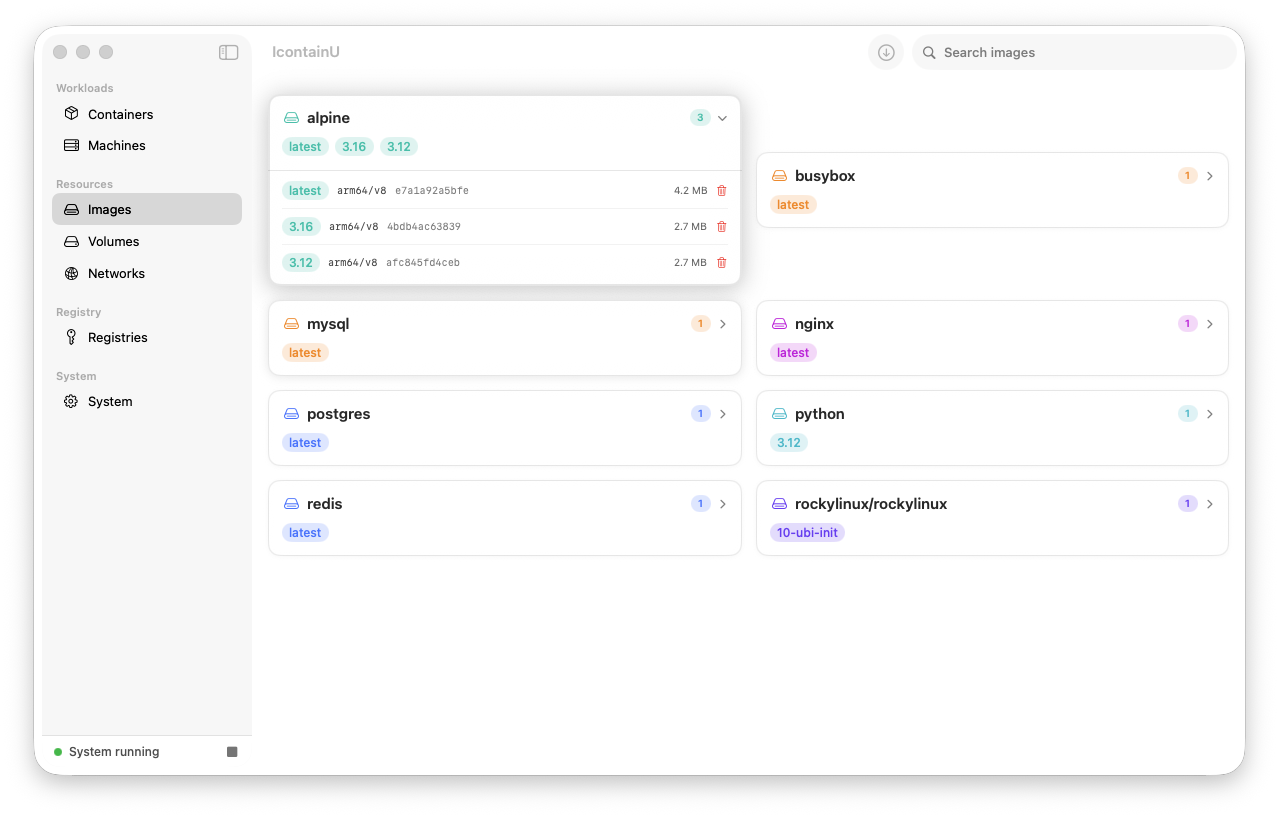The height and width of the screenshot is (817, 1279).
Task: Click the nginx card disk icon
Action: (x=780, y=324)
